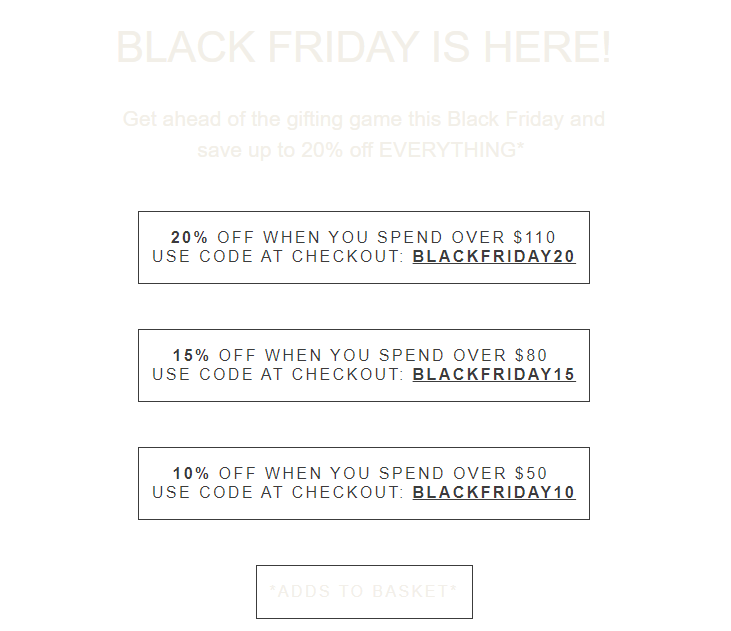Click the *ADDS TO BASKET* button

(x=364, y=592)
